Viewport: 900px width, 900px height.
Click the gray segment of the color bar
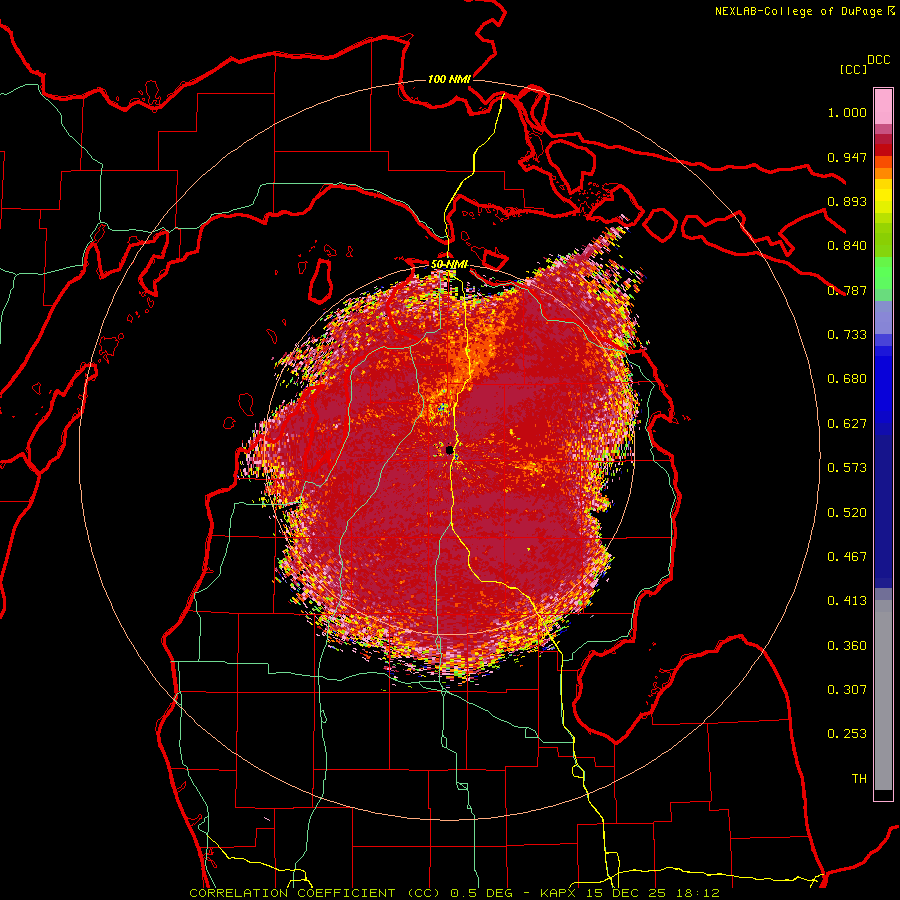tap(883, 695)
